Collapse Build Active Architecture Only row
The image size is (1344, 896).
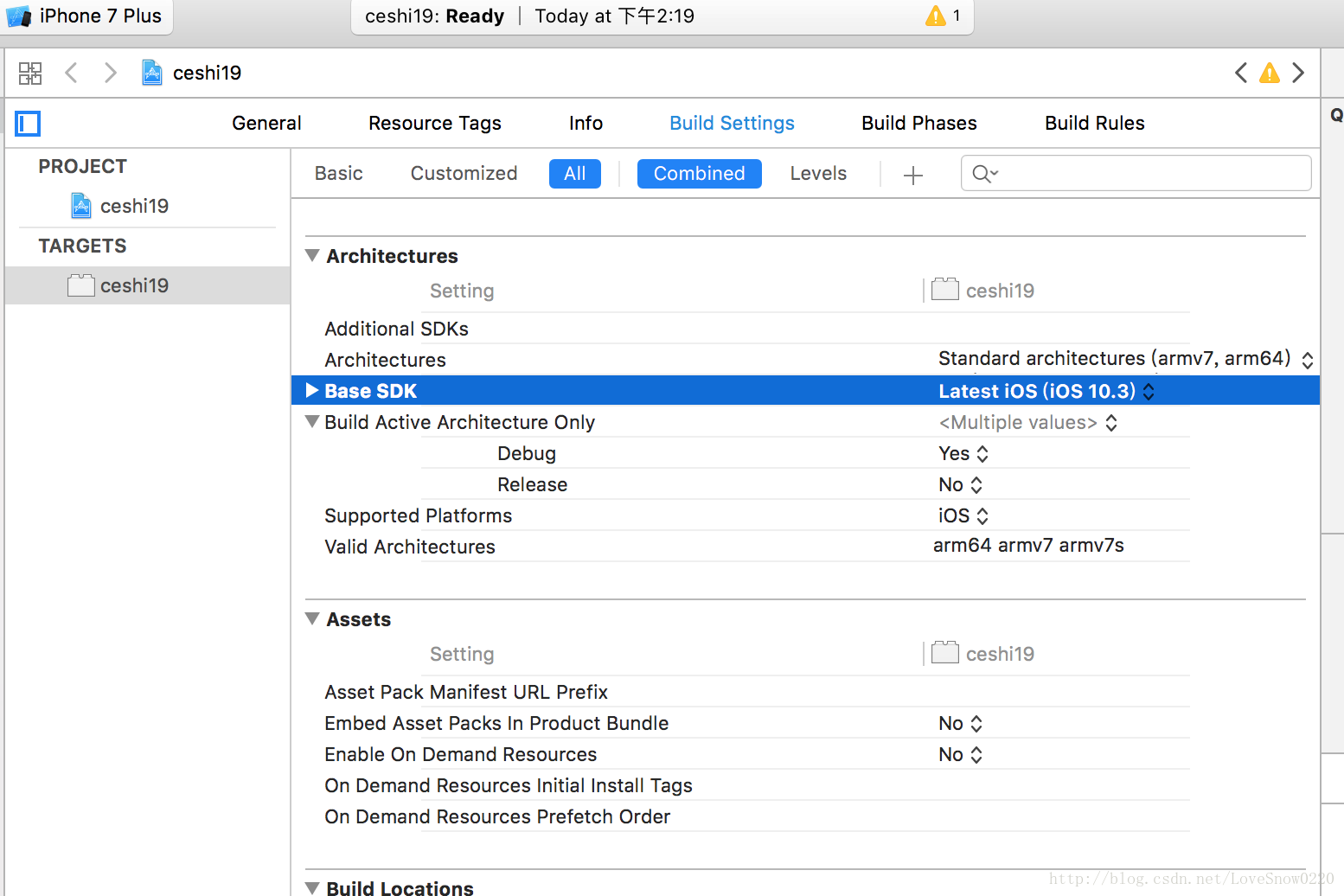pos(312,421)
